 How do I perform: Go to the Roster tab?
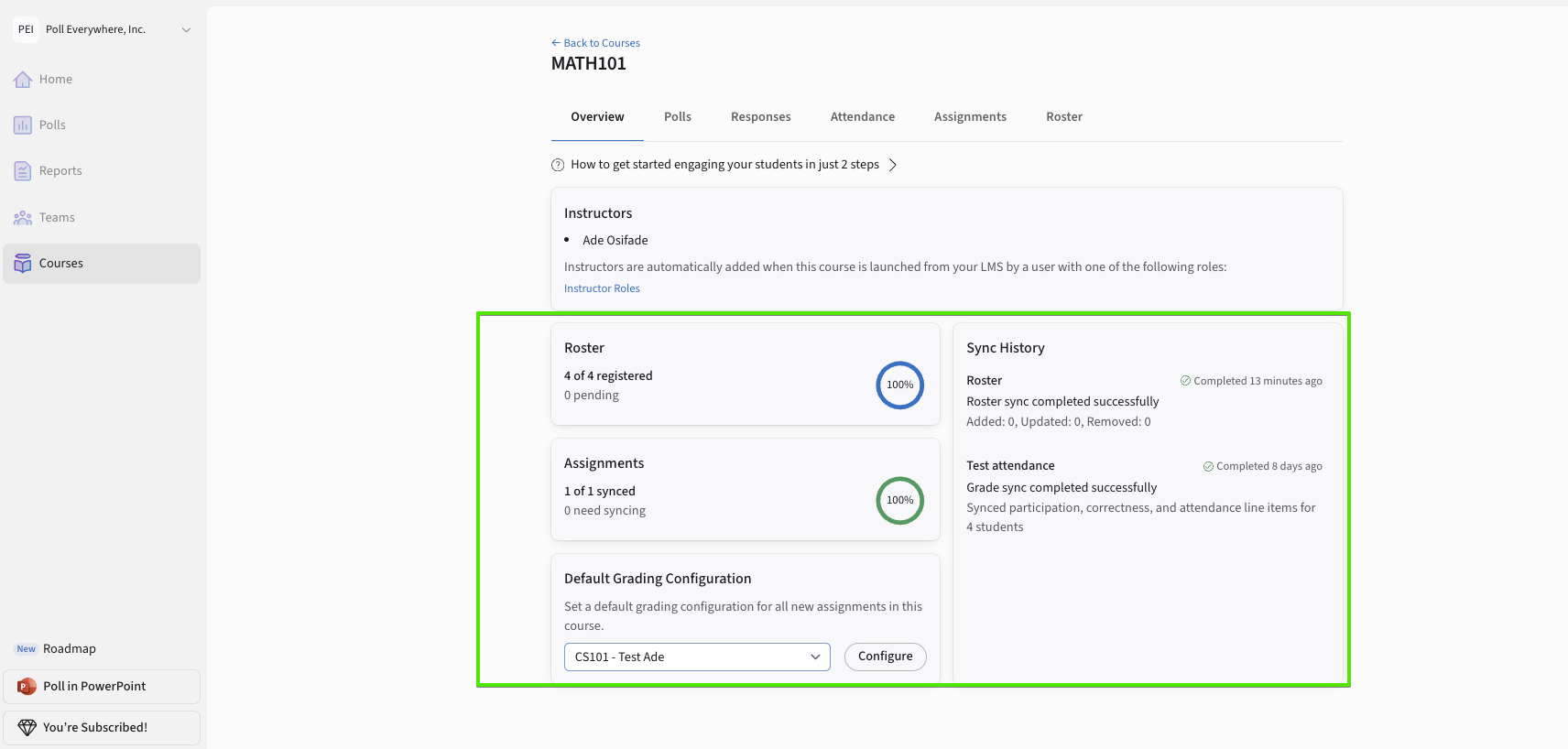tap(1064, 116)
